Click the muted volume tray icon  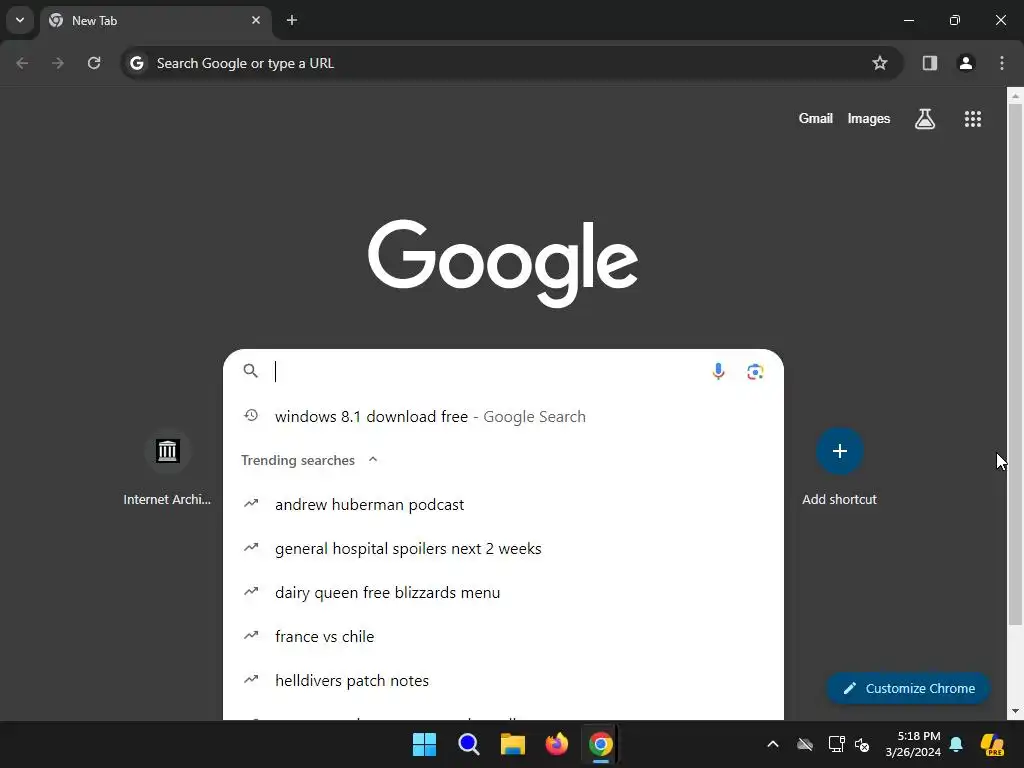point(862,744)
